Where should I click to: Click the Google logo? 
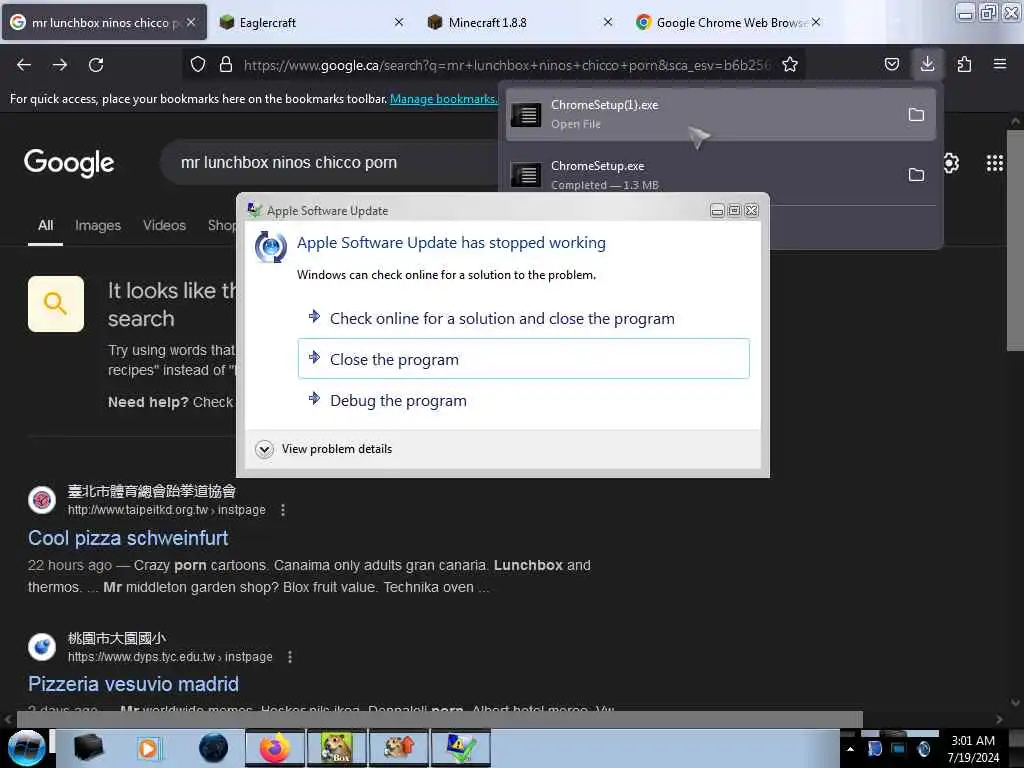pyautogui.click(x=69, y=163)
